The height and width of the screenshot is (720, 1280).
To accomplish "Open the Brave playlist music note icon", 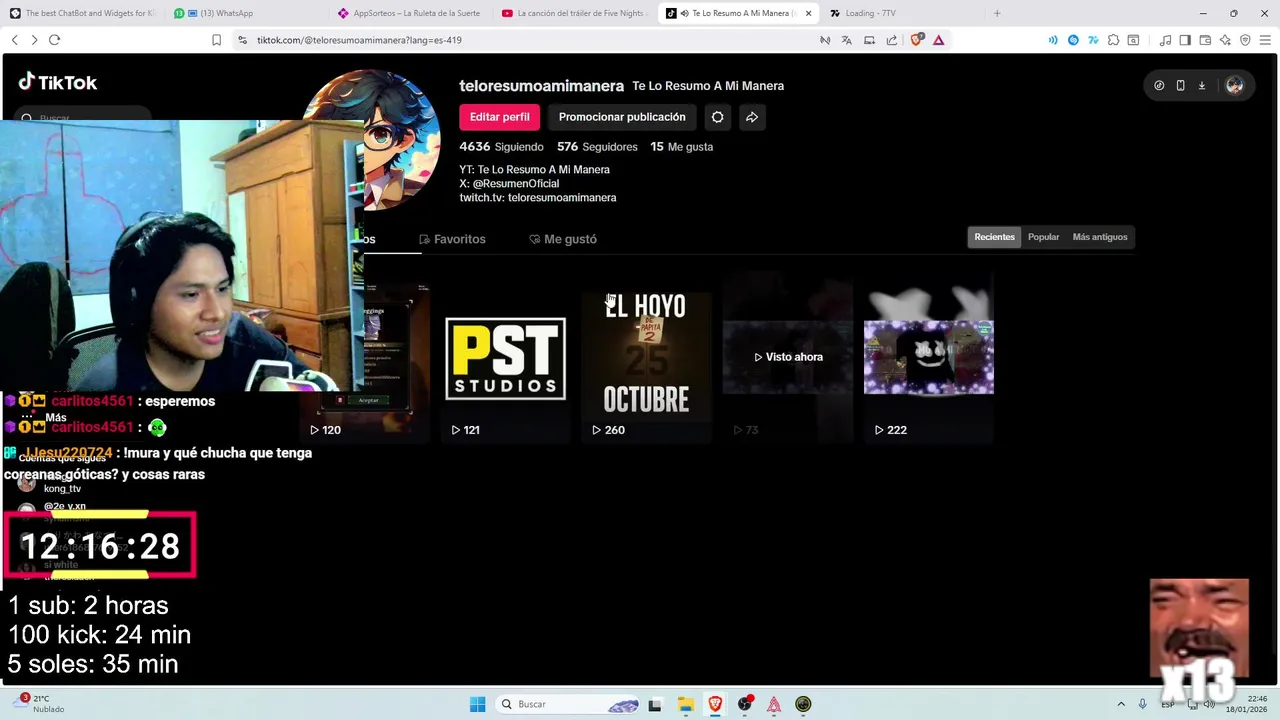I will tap(1165, 40).
